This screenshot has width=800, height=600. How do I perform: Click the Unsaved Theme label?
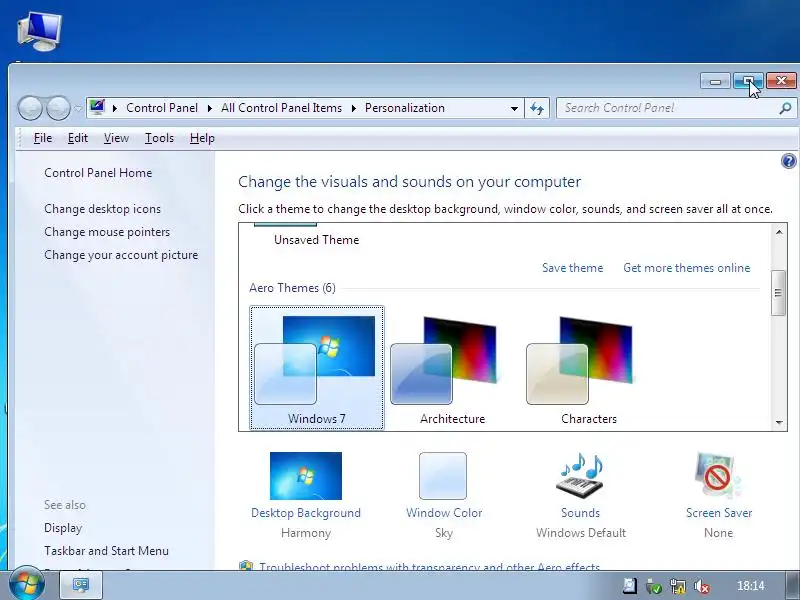[316, 240]
